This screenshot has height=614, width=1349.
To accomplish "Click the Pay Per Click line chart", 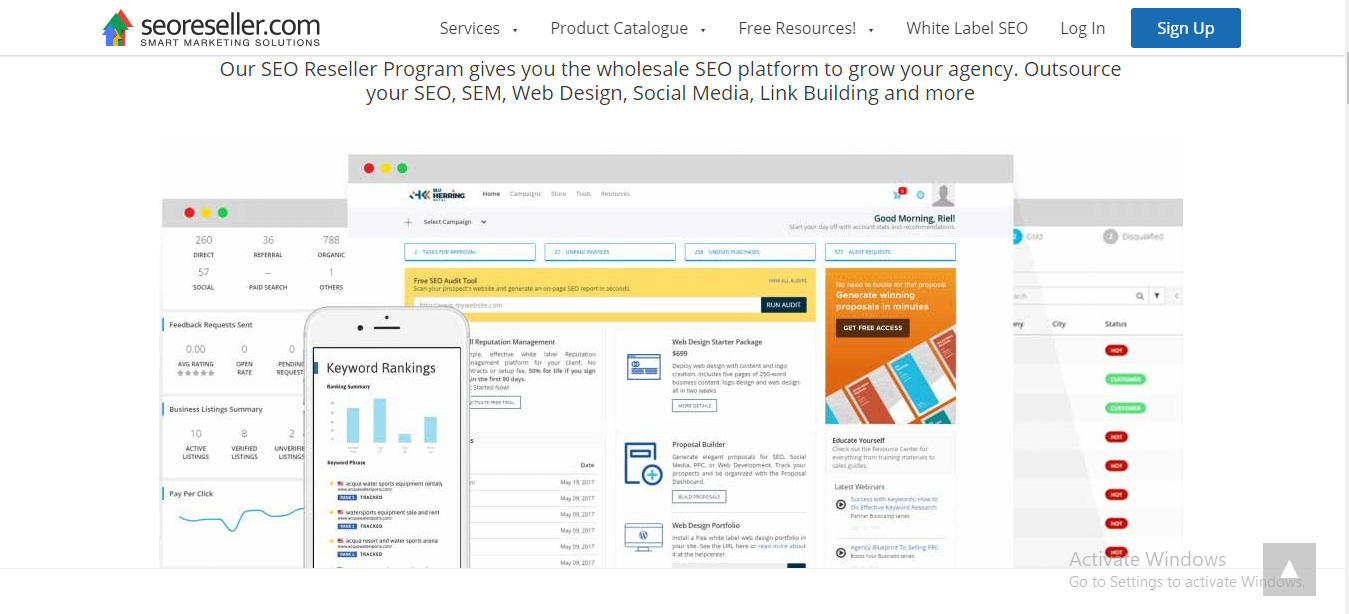I will click(x=240, y=518).
